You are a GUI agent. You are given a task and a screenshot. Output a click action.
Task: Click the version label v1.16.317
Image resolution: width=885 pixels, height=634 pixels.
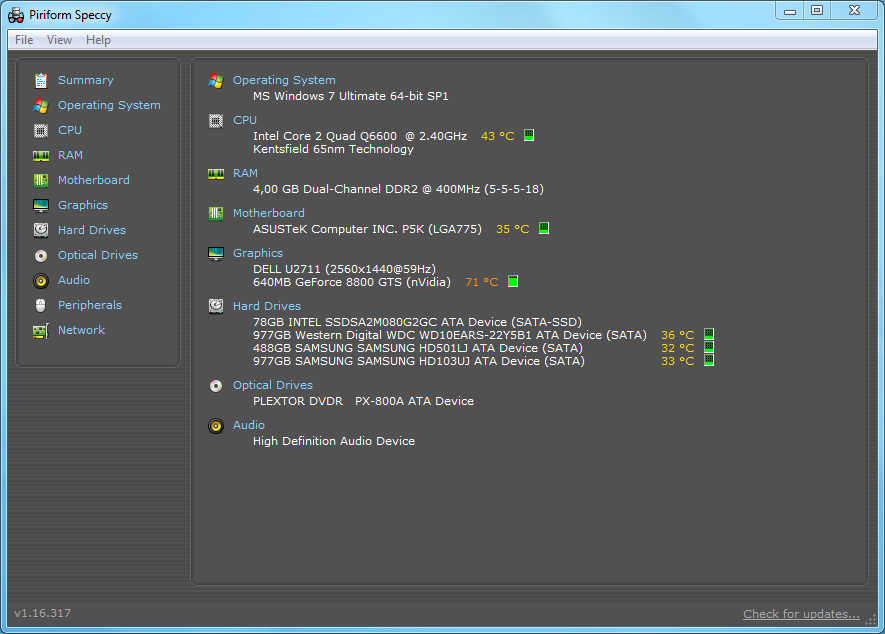(x=42, y=613)
